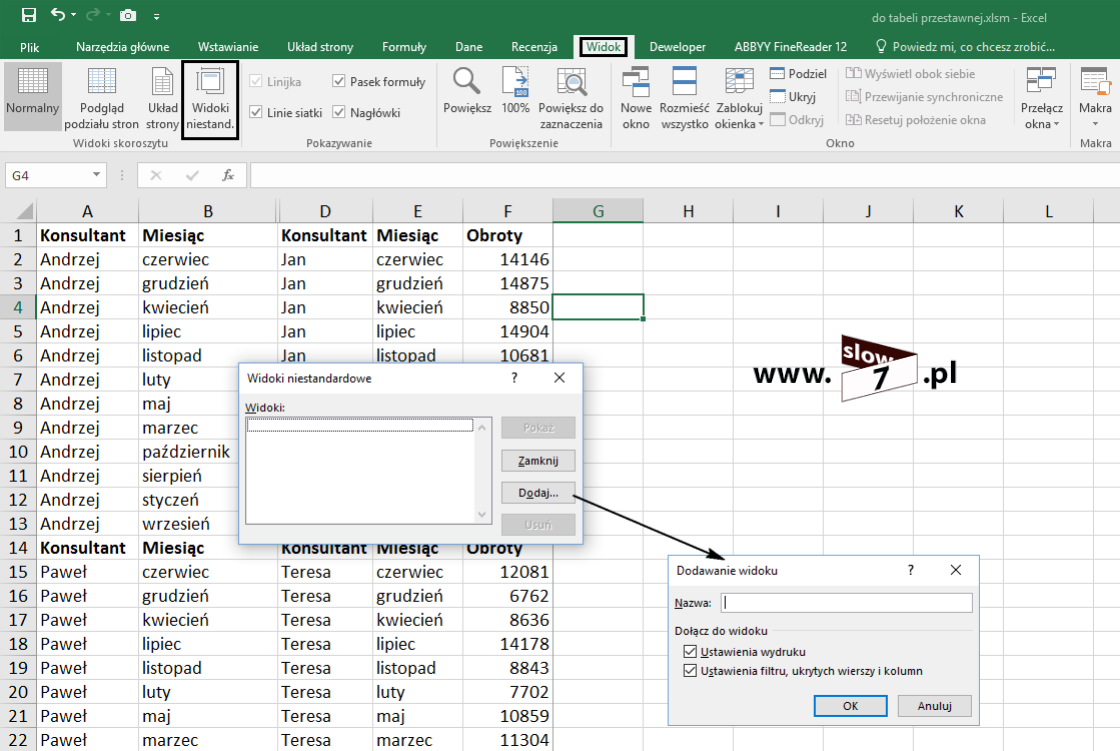Screen dimensions: 1120x751
Task: Click Widoki list scrollbar down arrow
Action: 482,514
